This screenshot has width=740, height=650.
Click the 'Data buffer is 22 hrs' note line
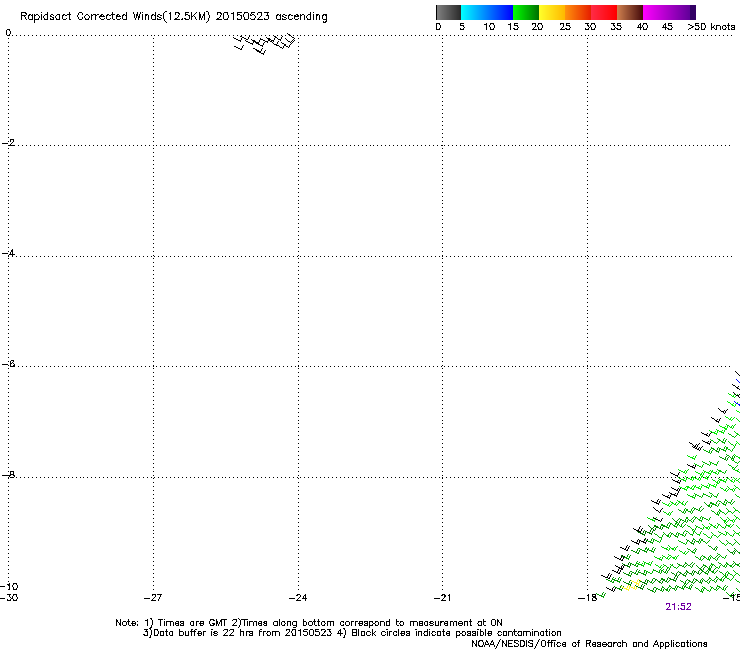point(352,633)
